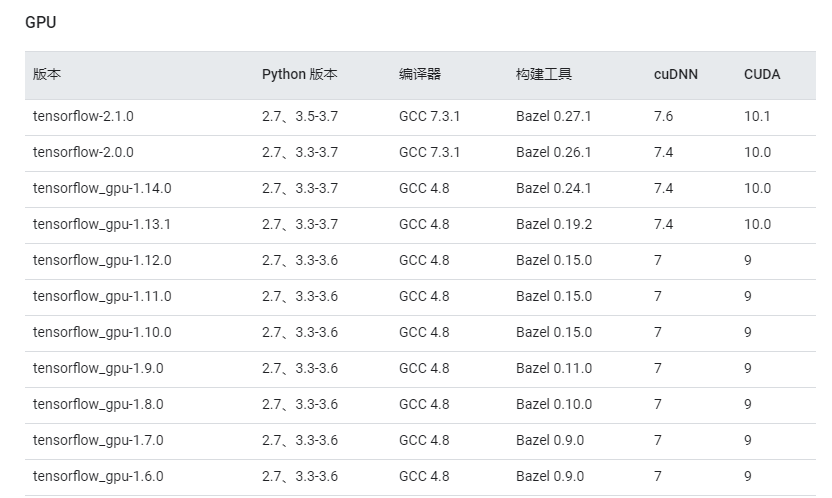Select the tensorflow-2.1.0 version cell
832x498 pixels.
[83, 116]
